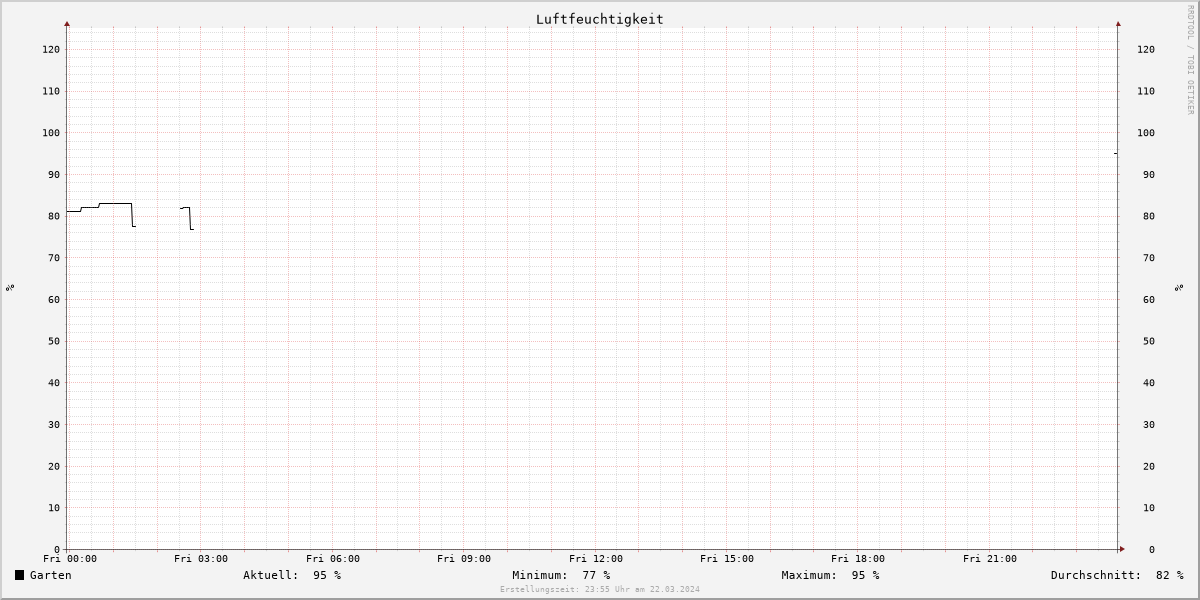Image resolution: width=1200 pixels, height=600 pixels.
Task: Click the humidity plateau at 83 % after midnight
Action: coord(115,203)
